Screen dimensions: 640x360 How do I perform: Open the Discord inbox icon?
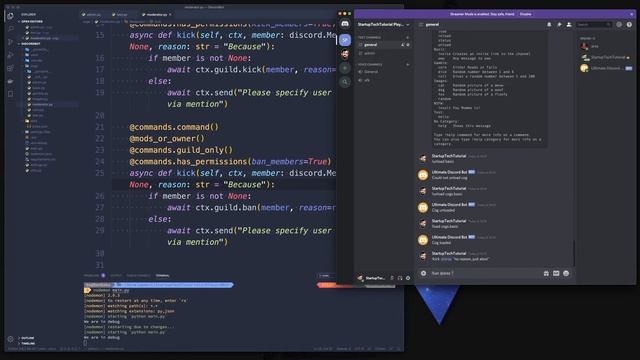pos(619,24)
